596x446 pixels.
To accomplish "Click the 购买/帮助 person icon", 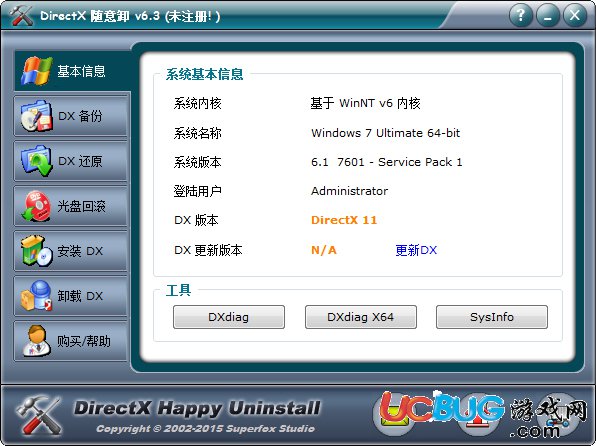I will (36, 341).
